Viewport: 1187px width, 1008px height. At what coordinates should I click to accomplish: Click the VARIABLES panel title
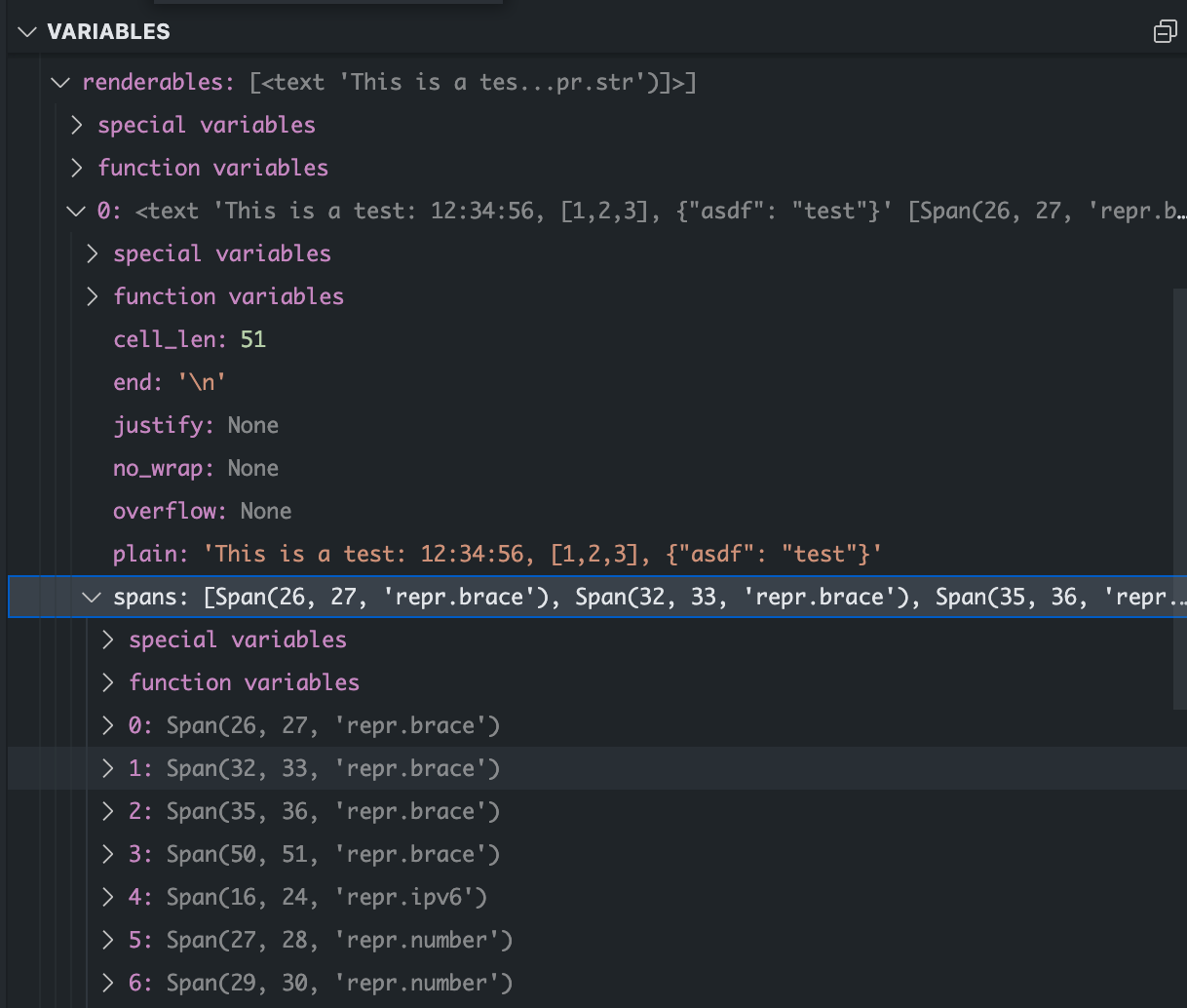pyautogui.click(x=108, y=32)
